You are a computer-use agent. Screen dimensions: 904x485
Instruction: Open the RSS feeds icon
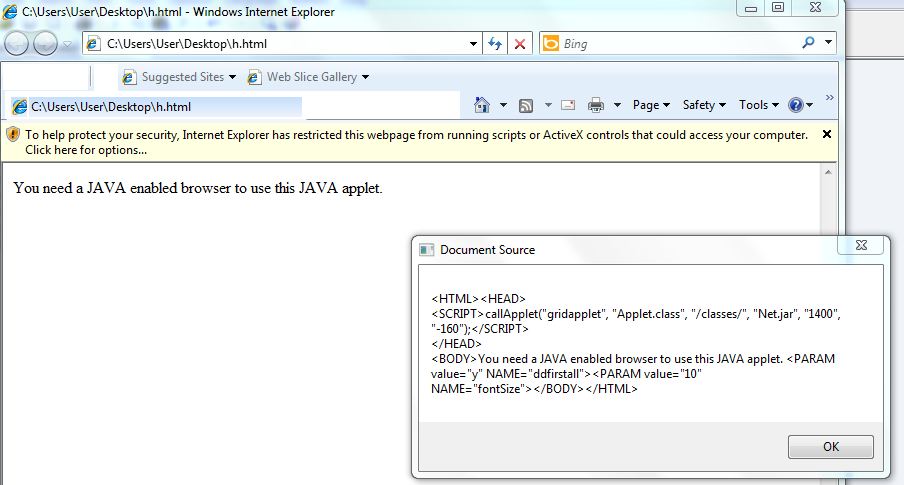point(526,106)
